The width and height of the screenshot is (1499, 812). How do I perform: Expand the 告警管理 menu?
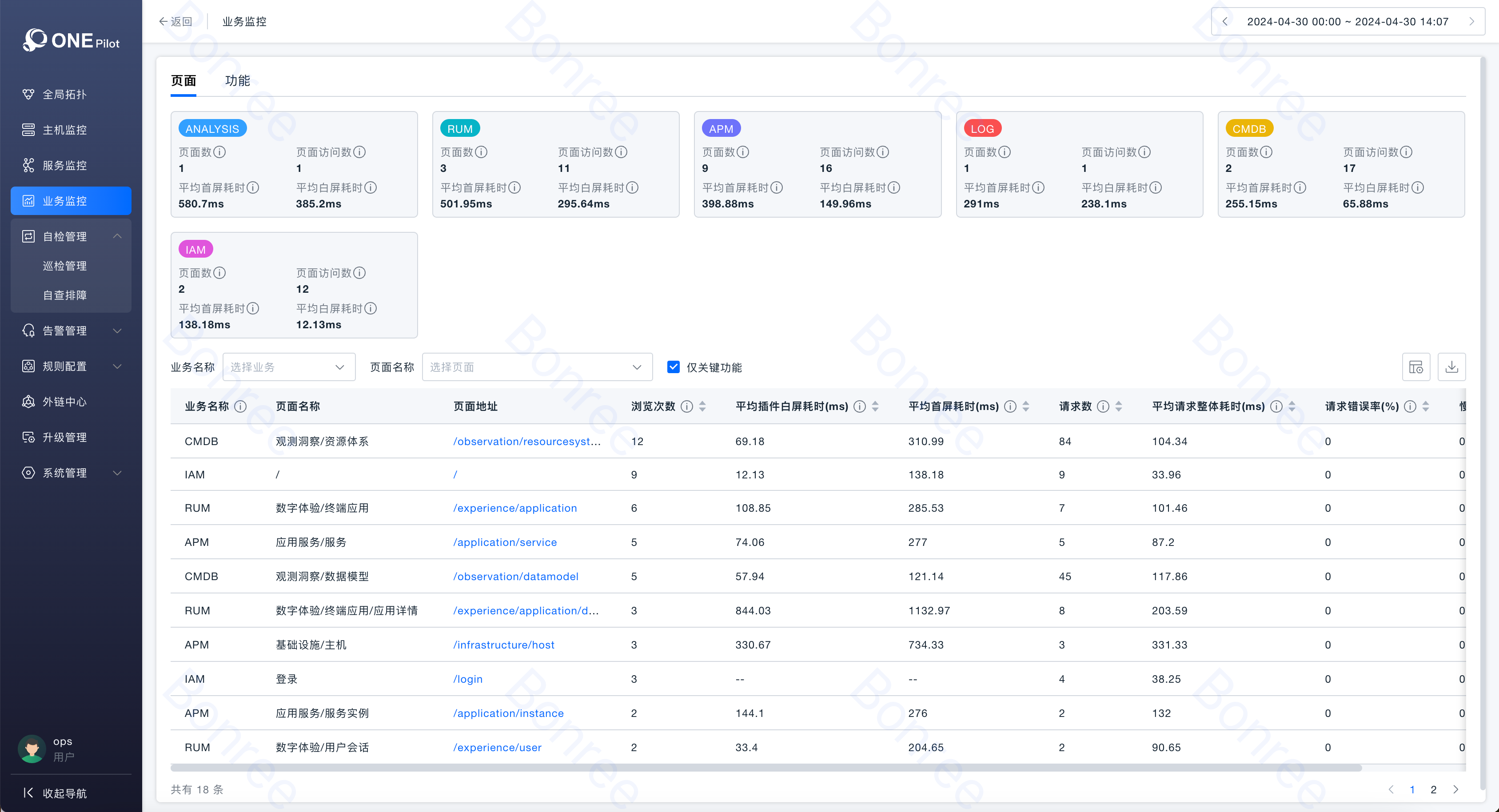(117, 330)
